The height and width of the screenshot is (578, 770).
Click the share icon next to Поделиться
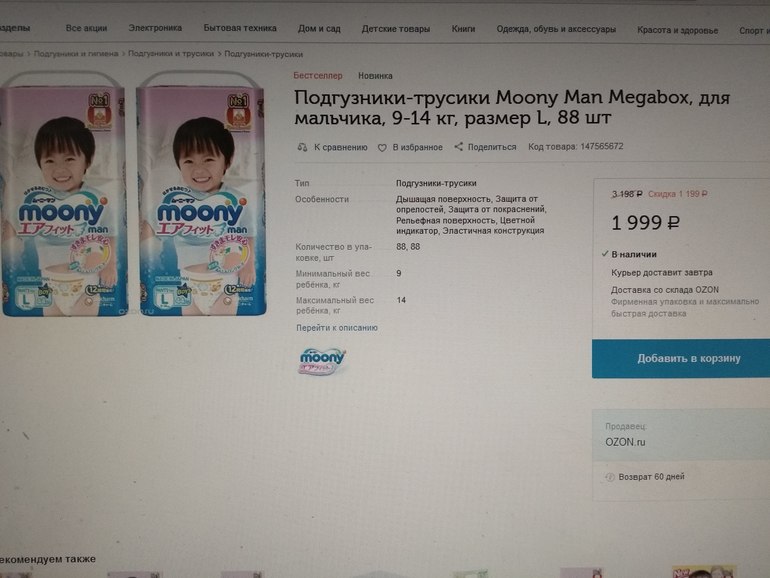pyautogui.click(x=459, y=146)
